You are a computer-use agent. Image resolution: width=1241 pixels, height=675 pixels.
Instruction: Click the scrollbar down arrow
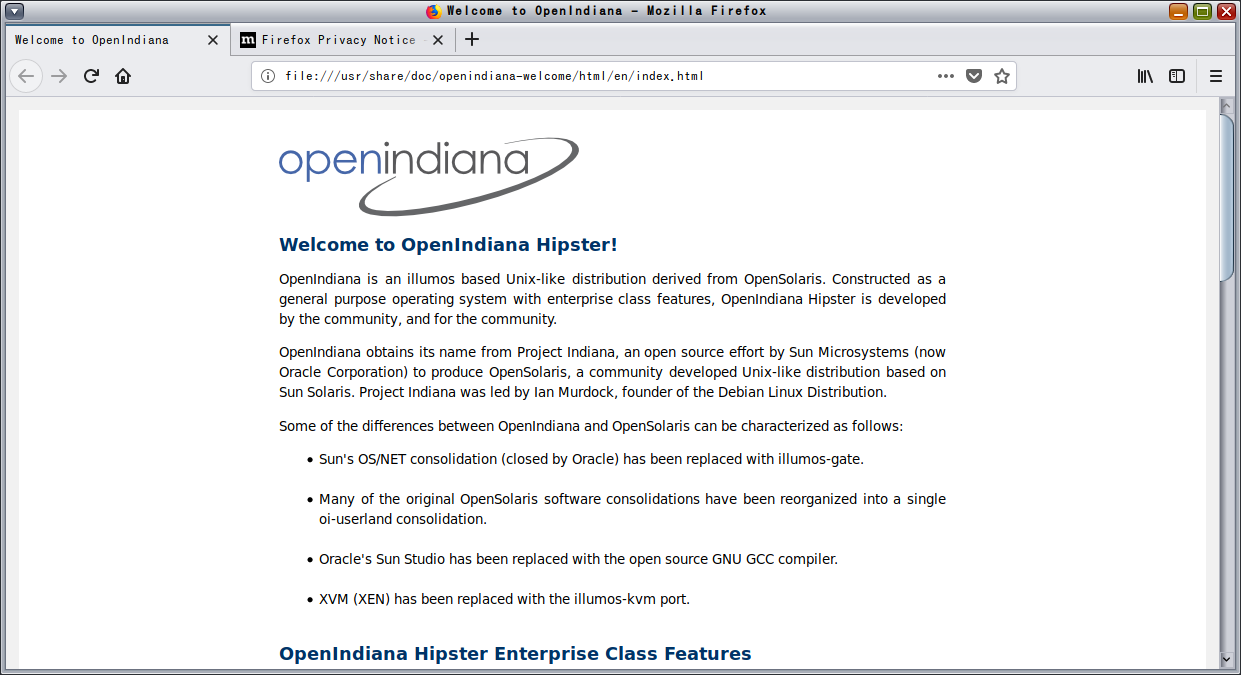click(1226, 659)
